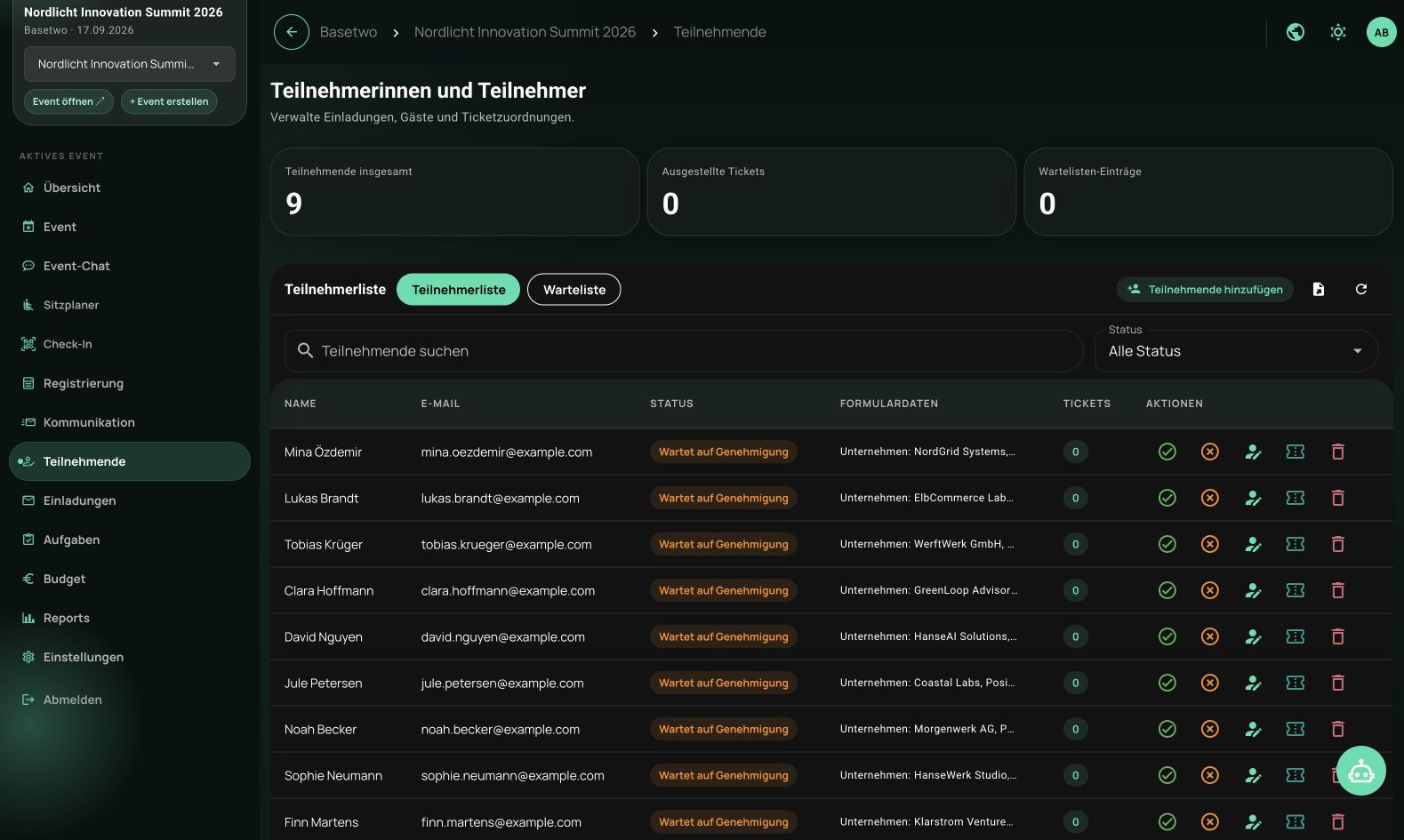Open Sitzplaner in the sidebar

pyautogui.click(x=130, y=305)
